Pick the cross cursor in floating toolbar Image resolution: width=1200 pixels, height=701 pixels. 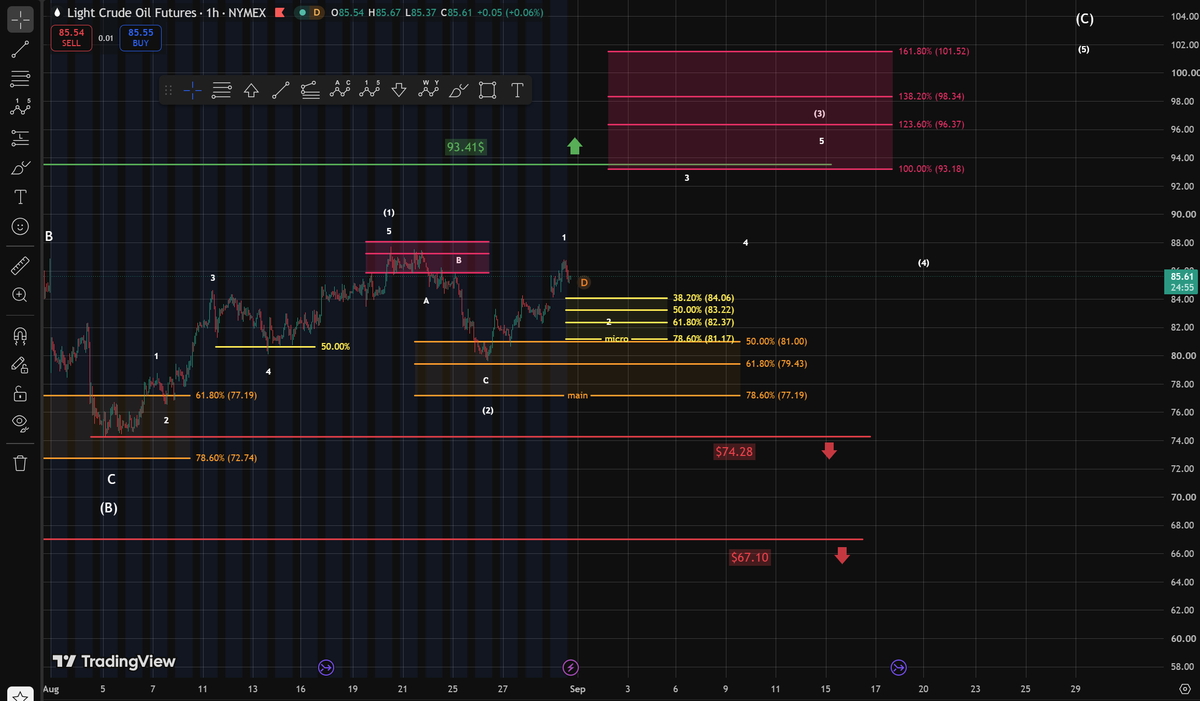click(193, 91)
